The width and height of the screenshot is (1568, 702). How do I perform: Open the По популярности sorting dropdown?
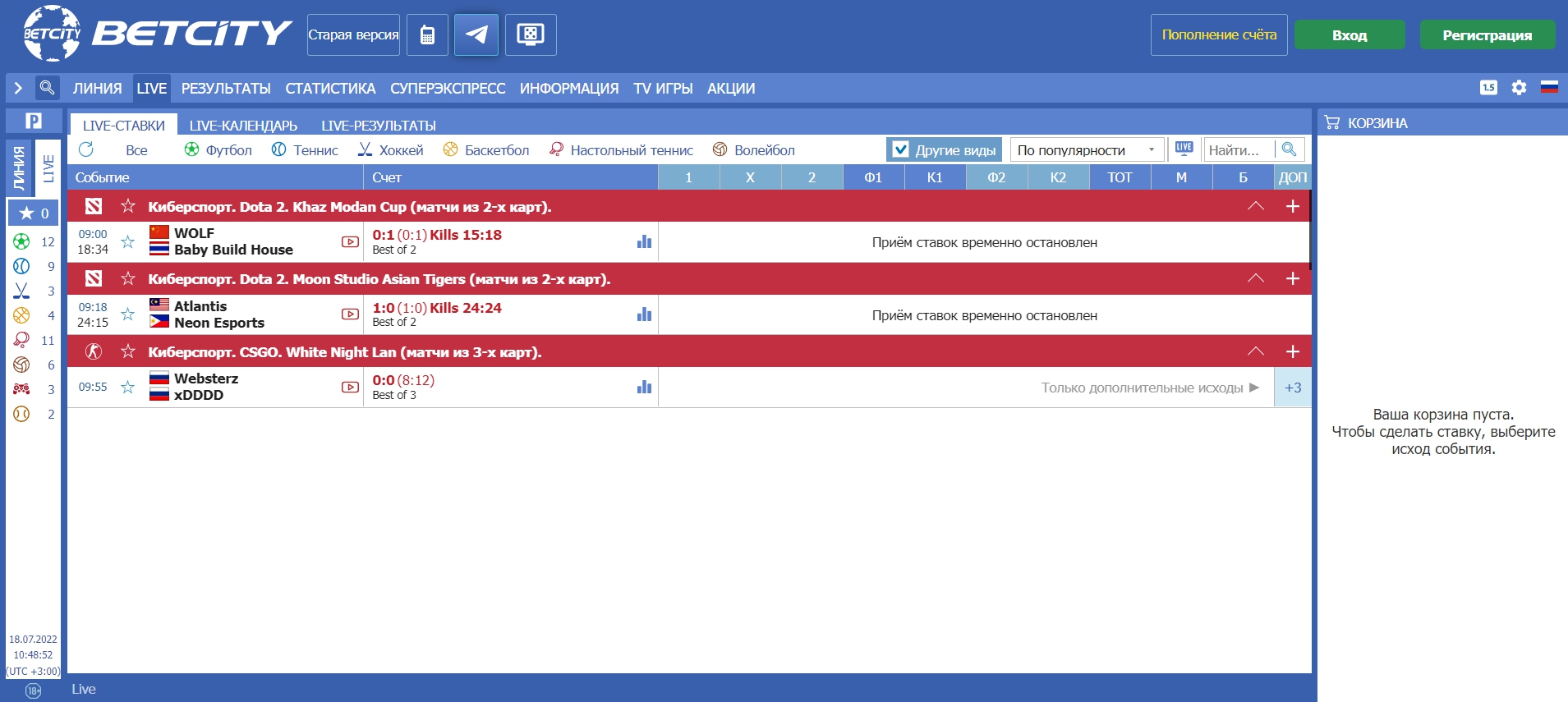tap(1086, 150)
